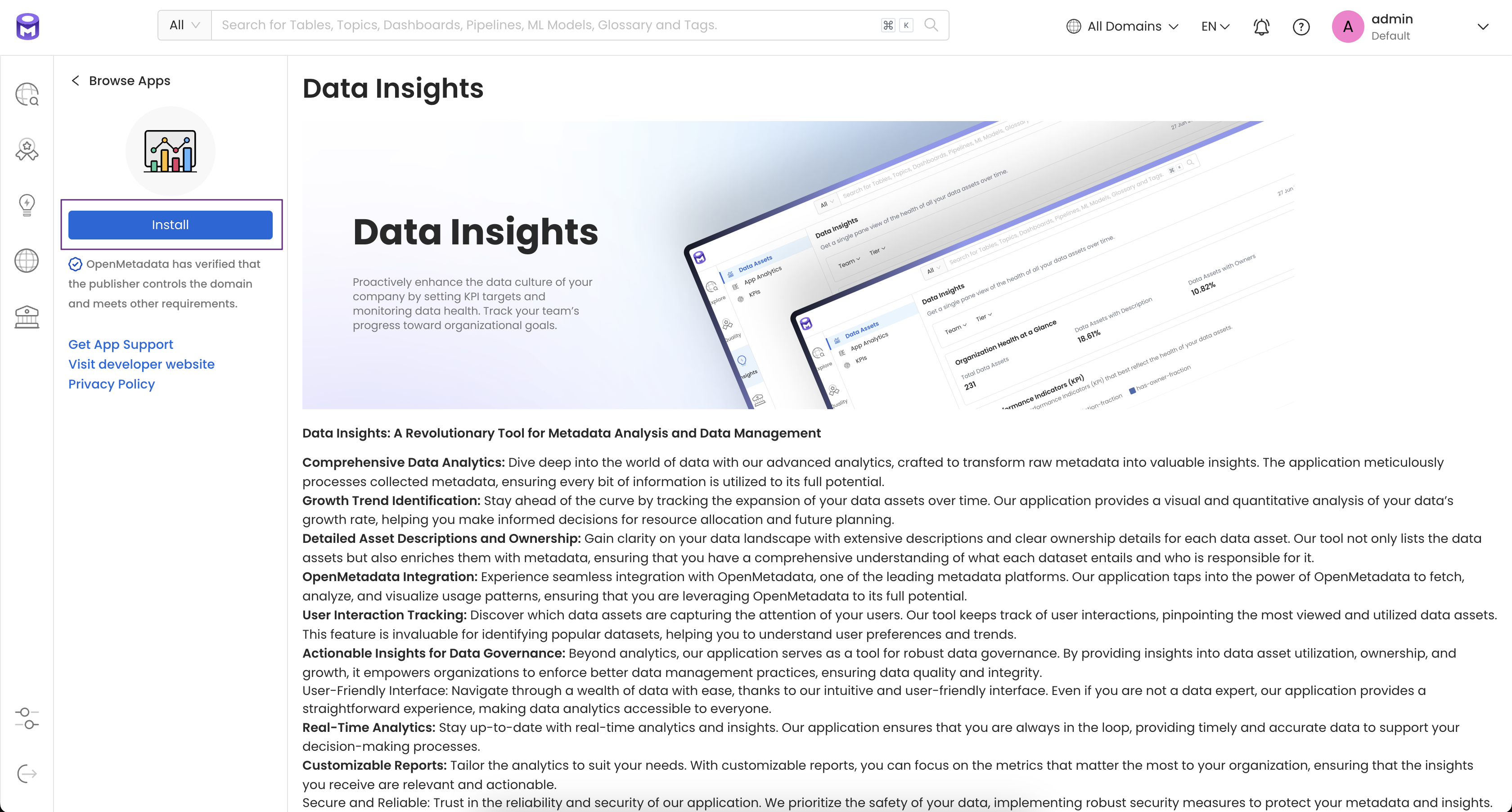Click the Globe/domains sidebar icon

27,261
